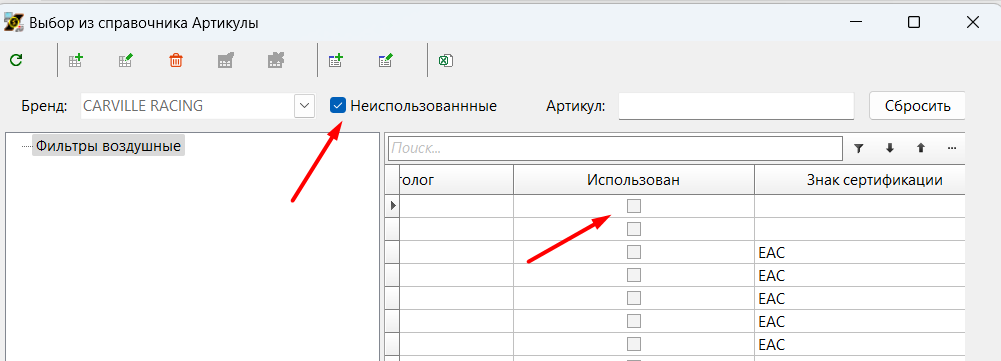
Task: Open the three-dots search options menu
Action: coord(952,148)
